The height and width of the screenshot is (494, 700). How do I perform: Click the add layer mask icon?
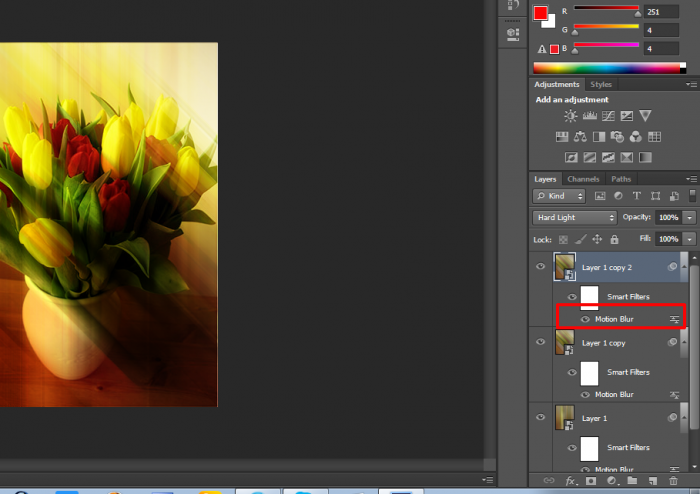(x=592, y=481)
